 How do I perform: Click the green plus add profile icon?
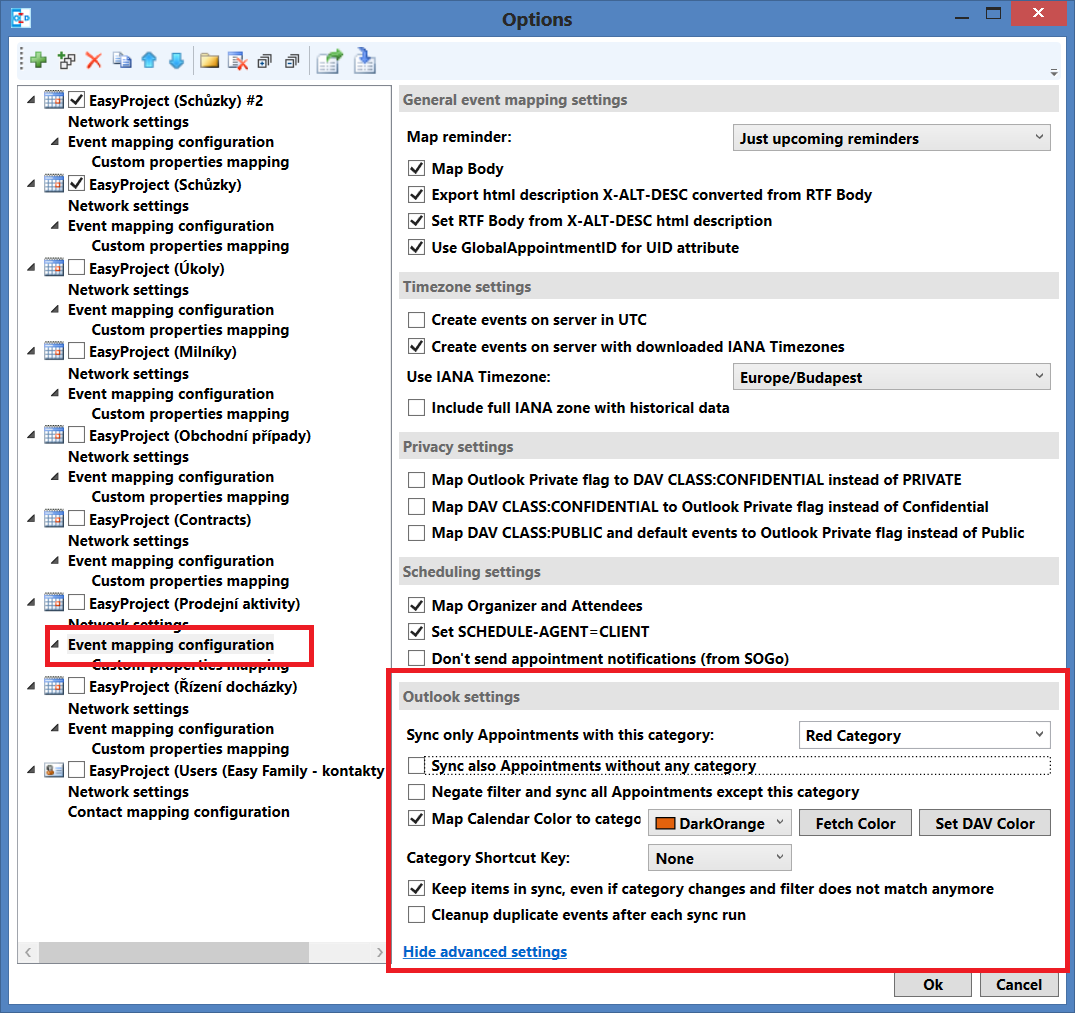click(38, 61)
